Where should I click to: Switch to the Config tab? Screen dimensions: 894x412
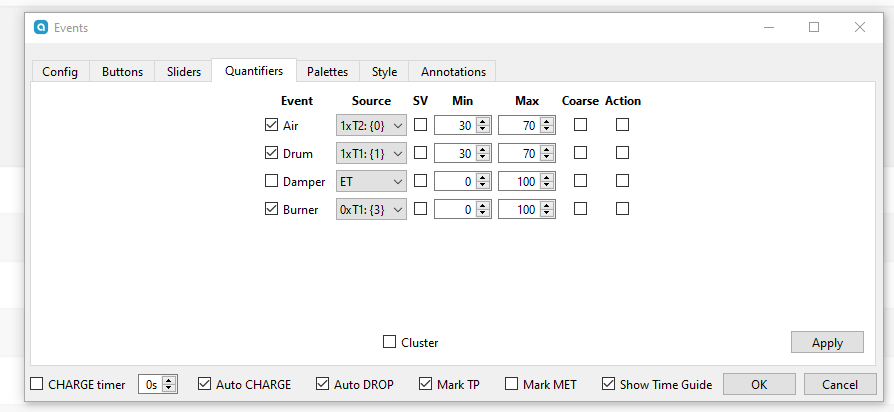[60, 72]
